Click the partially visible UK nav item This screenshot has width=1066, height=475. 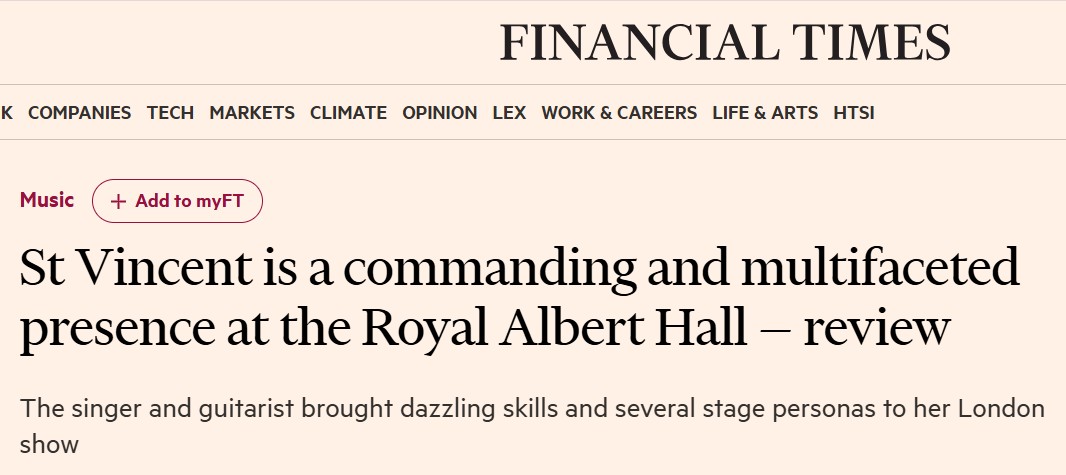pos(7,113)
